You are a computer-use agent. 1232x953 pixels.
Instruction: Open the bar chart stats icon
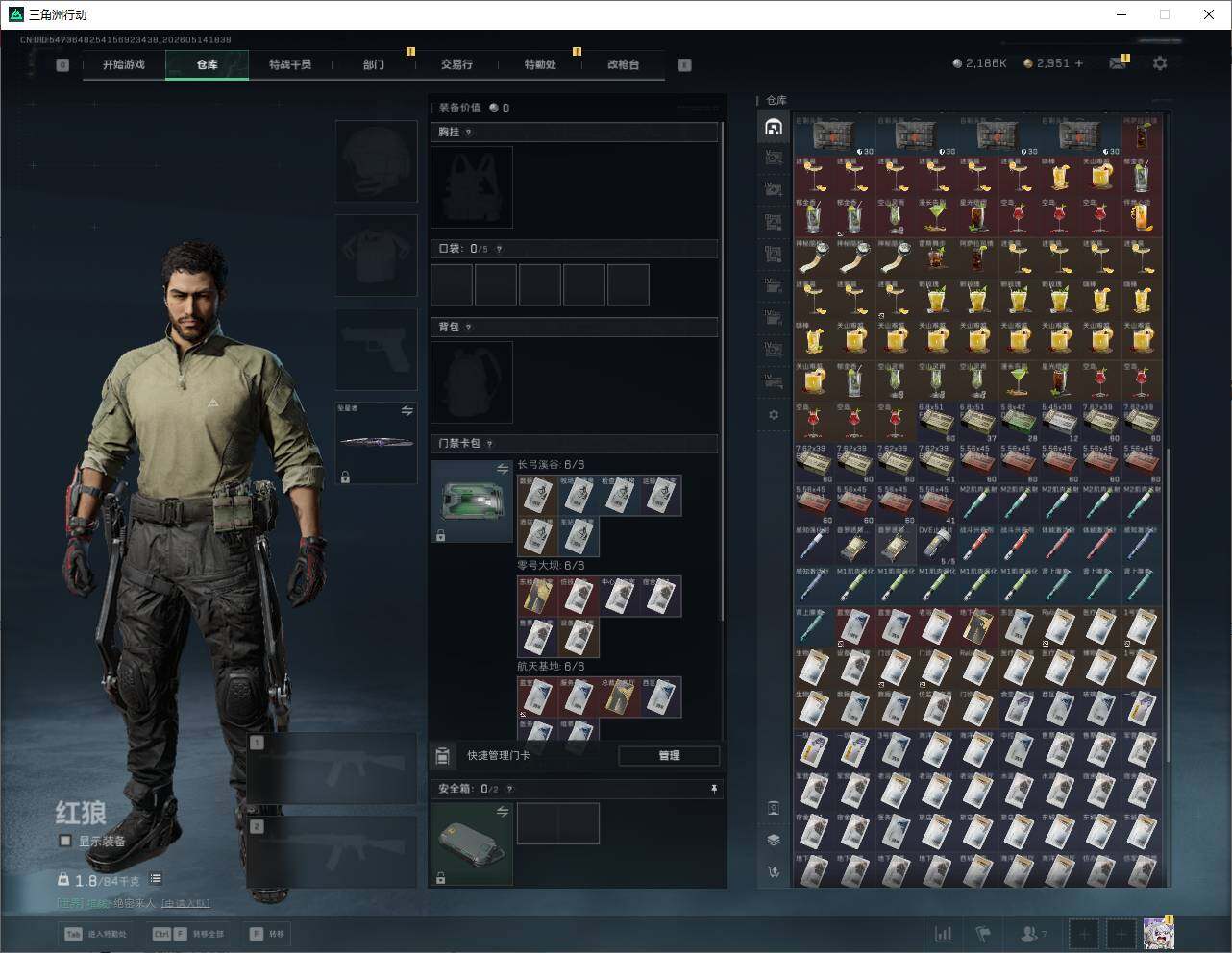944,933
